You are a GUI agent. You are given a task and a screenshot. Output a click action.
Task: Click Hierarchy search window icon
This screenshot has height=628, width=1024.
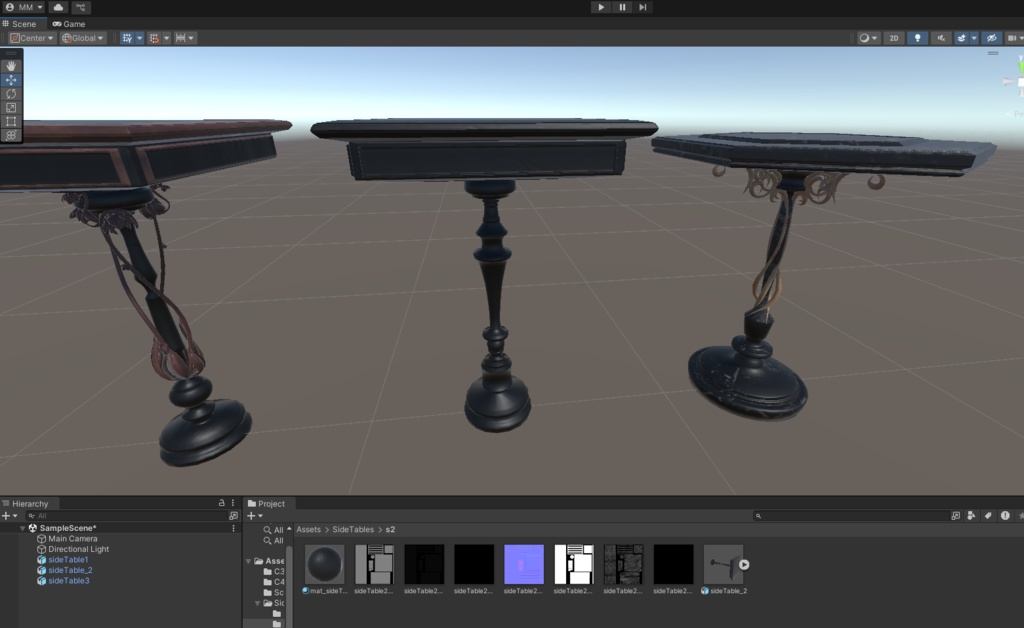click(233, 516)
